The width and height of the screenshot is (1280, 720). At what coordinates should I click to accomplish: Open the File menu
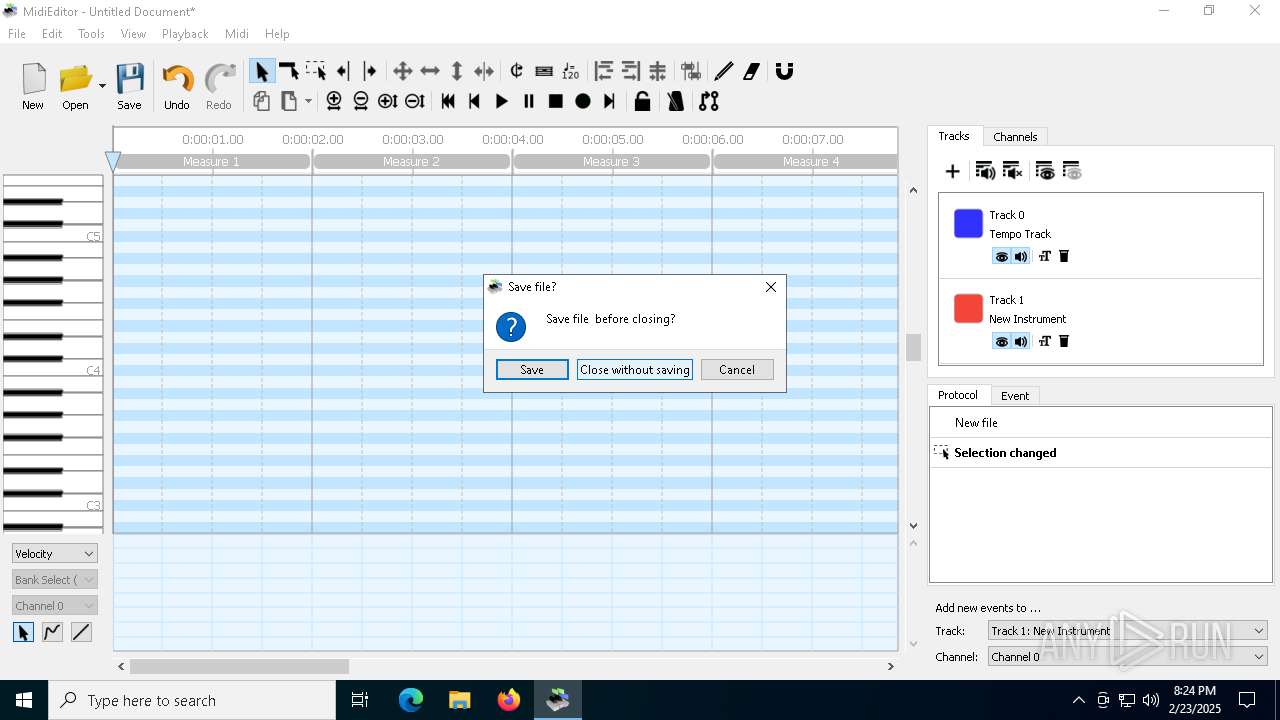coord(17,34)
